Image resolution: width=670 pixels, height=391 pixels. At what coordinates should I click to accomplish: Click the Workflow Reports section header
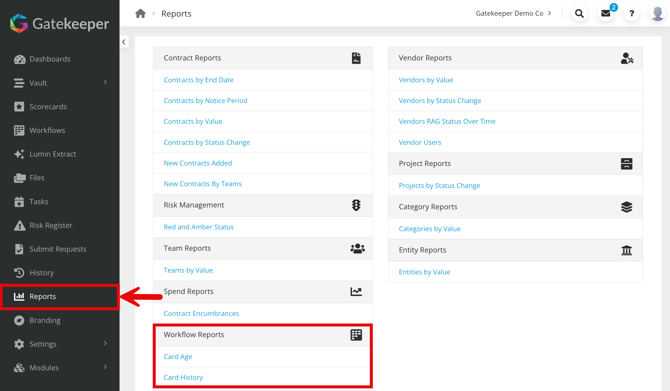click(263, 335)
